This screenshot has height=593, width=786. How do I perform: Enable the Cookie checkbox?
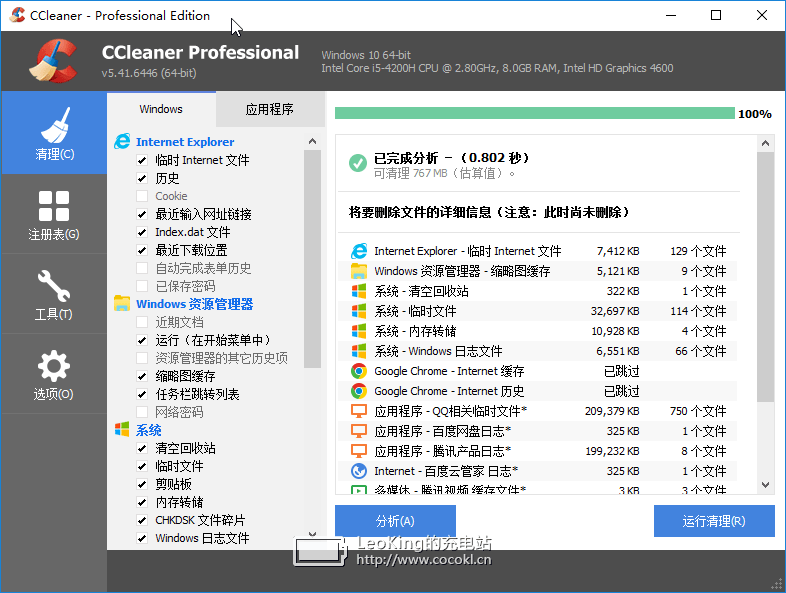pos(142,196)
